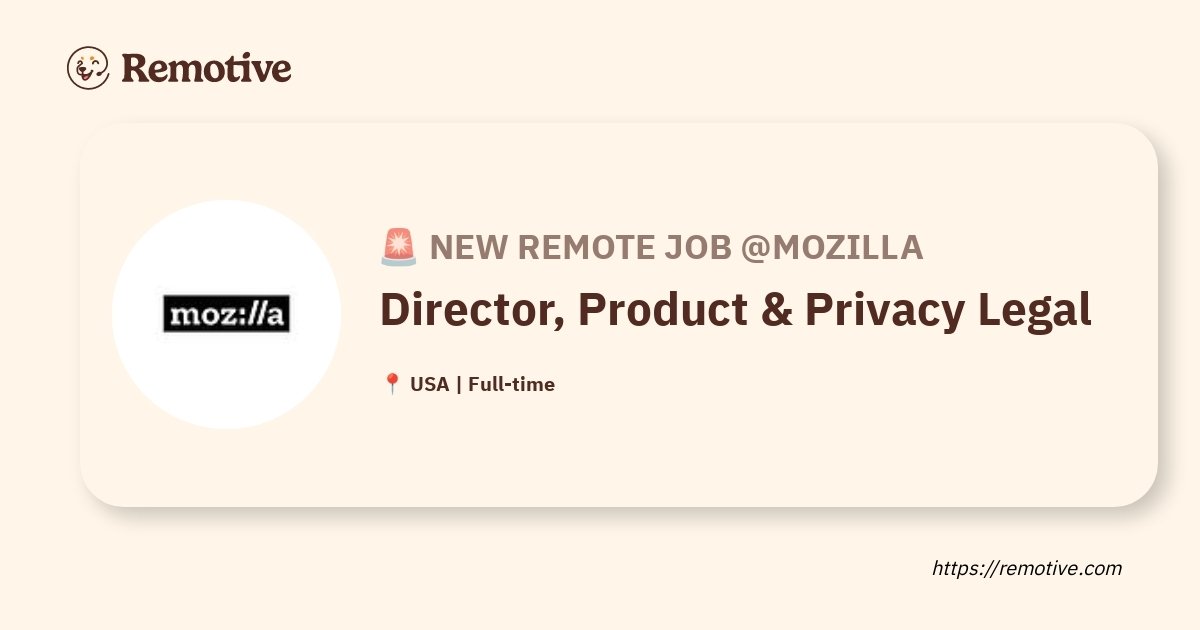Click the red location pin icon
The width and height of the screenshot is (1200, 630).
[x=392, y=384]
